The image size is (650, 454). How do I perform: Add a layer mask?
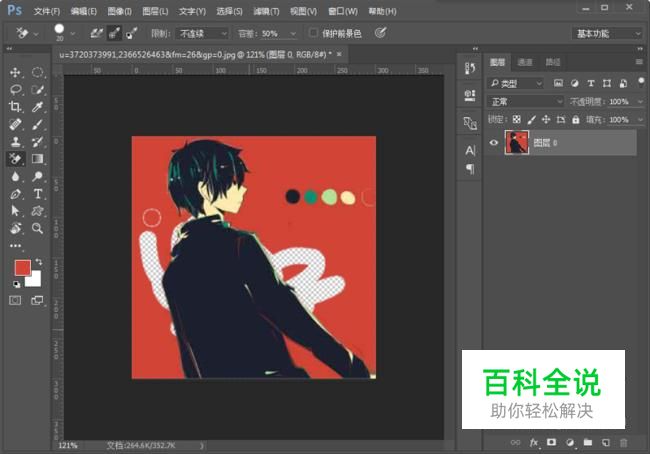pyautogui.click(x=551, y=442)
